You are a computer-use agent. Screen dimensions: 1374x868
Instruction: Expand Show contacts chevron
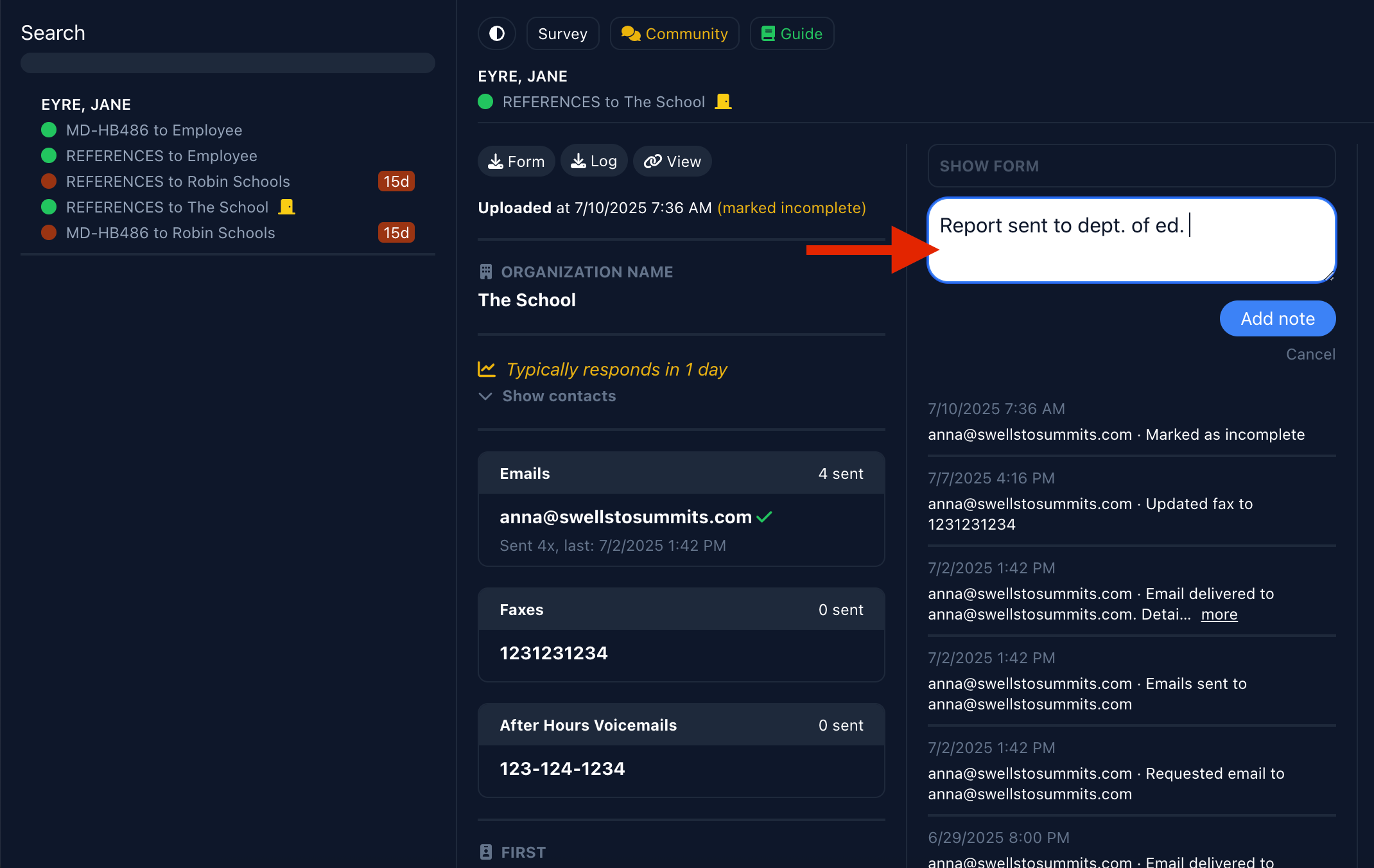coord(485,396)
